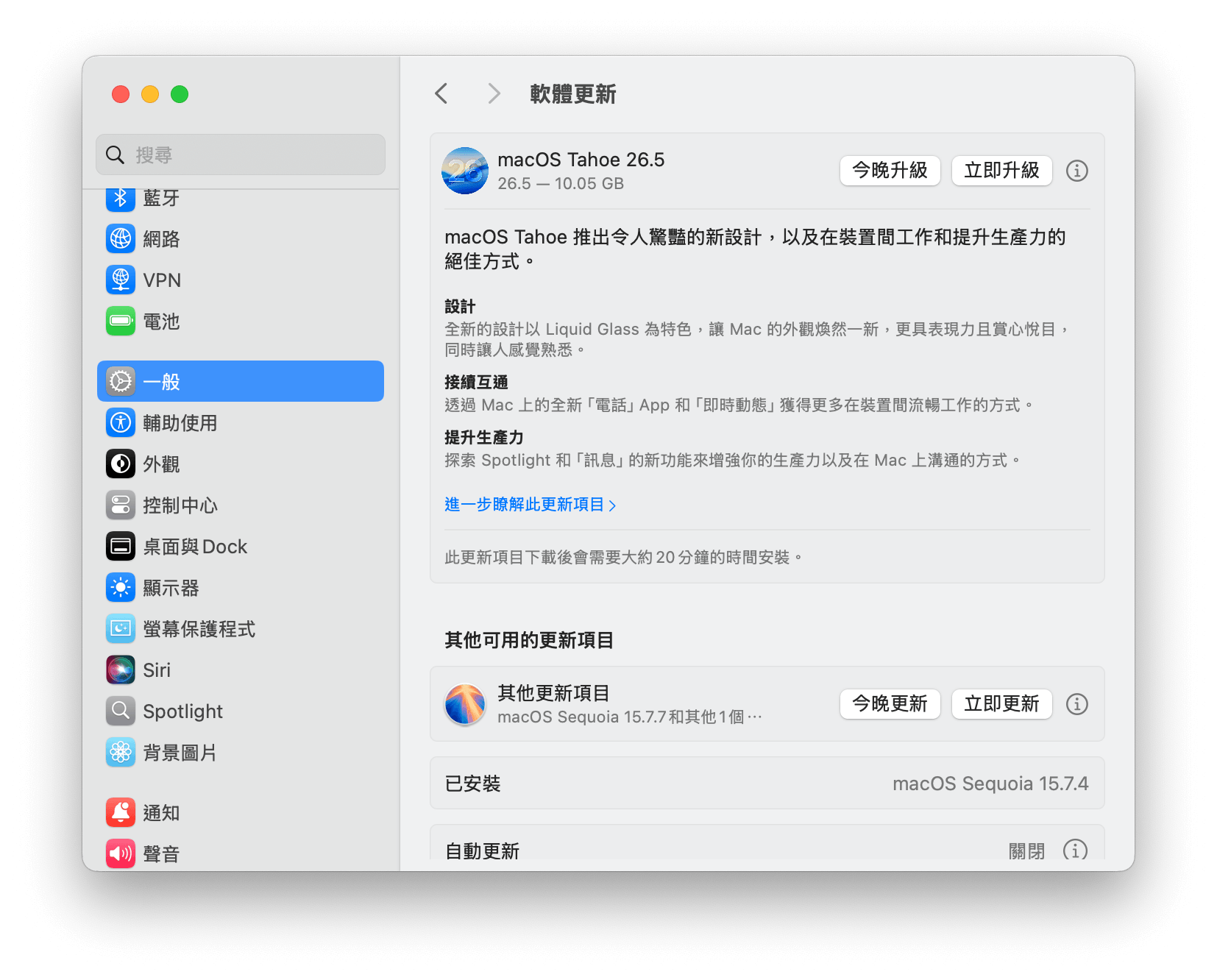The image size is (1217, 980).
Task: Click the 提升生產力 section heading
Action: [x=484, y=438]
